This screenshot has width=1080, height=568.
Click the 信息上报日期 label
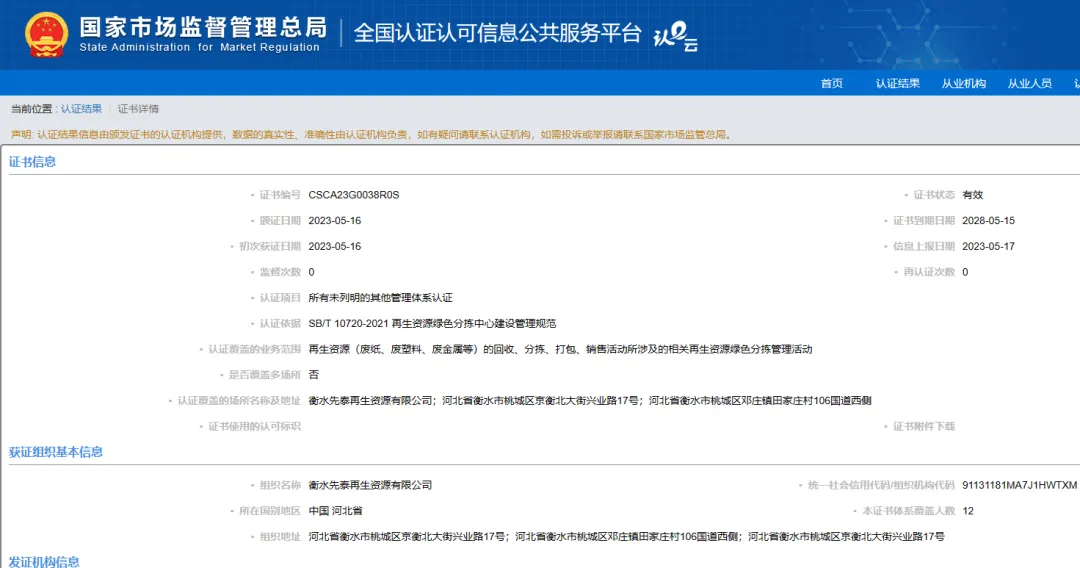click(924, 246)
